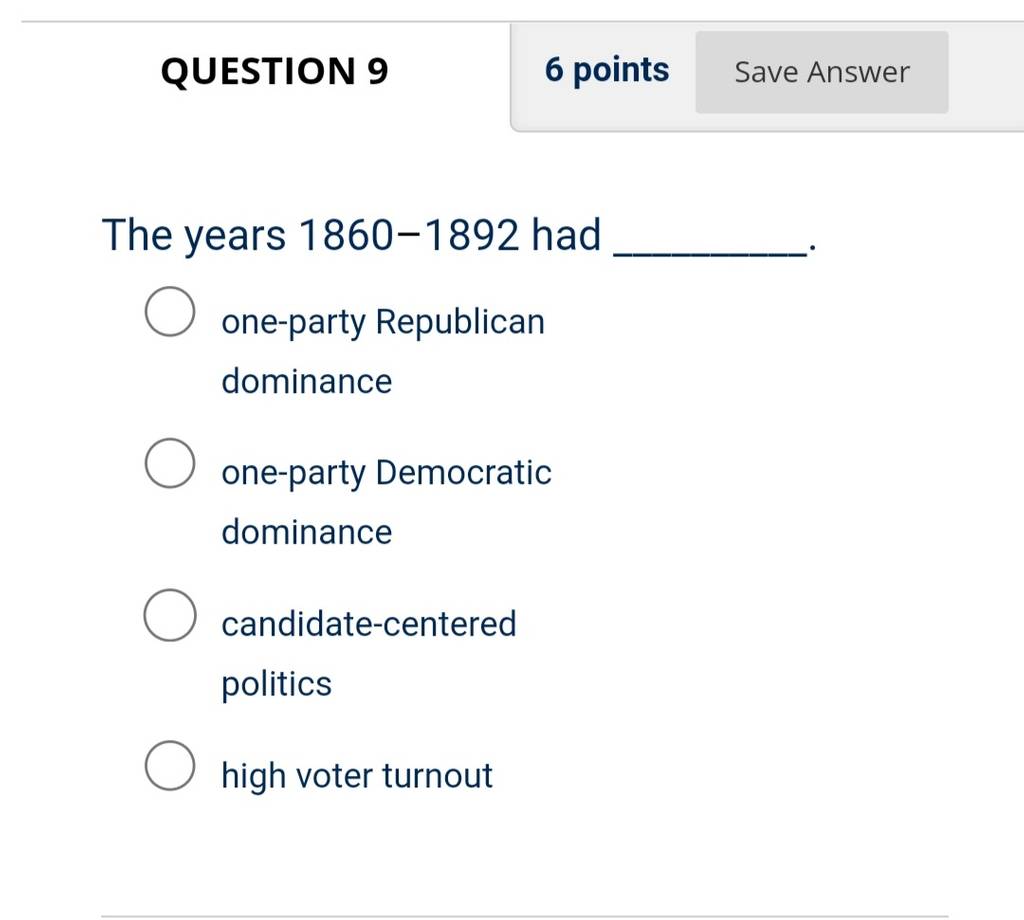Click the '6 points' label
1024x920 pixels.
coord(607,71)
